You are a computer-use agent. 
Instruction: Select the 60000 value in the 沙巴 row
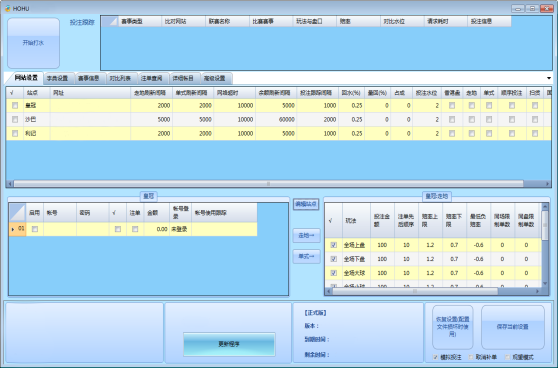coord(276,120)
